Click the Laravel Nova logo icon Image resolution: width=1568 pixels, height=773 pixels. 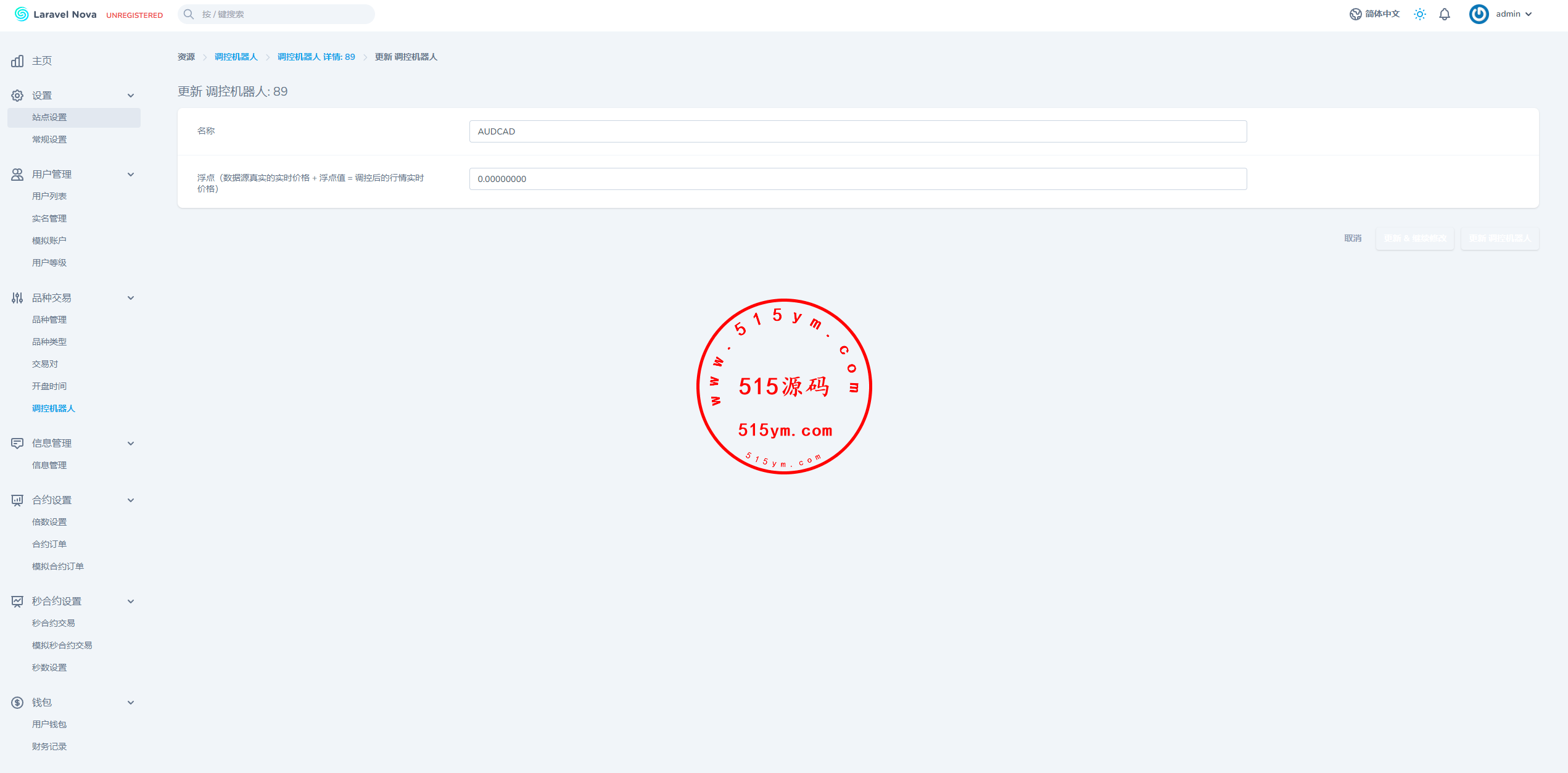coord(22,14)
